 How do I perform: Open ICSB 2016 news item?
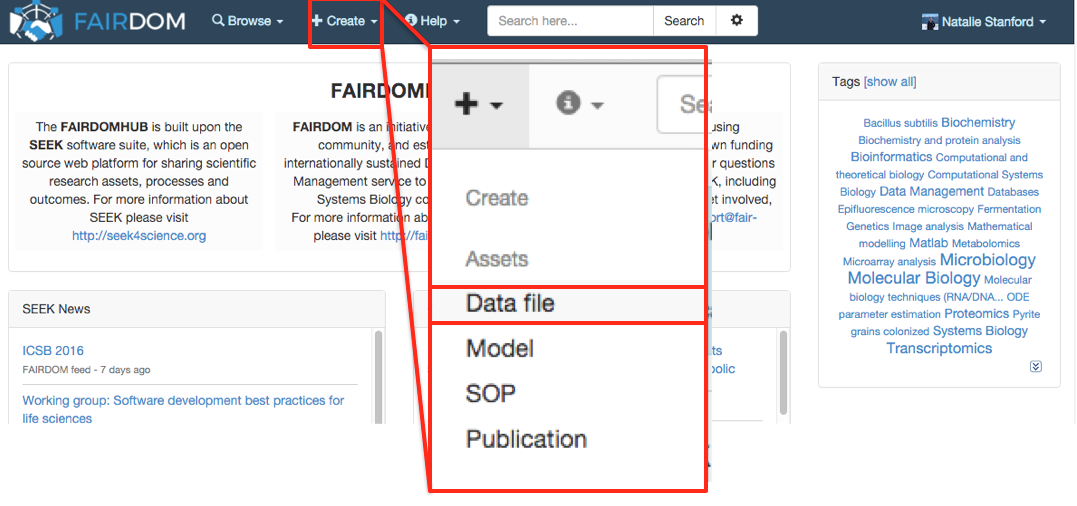point(53,351)
